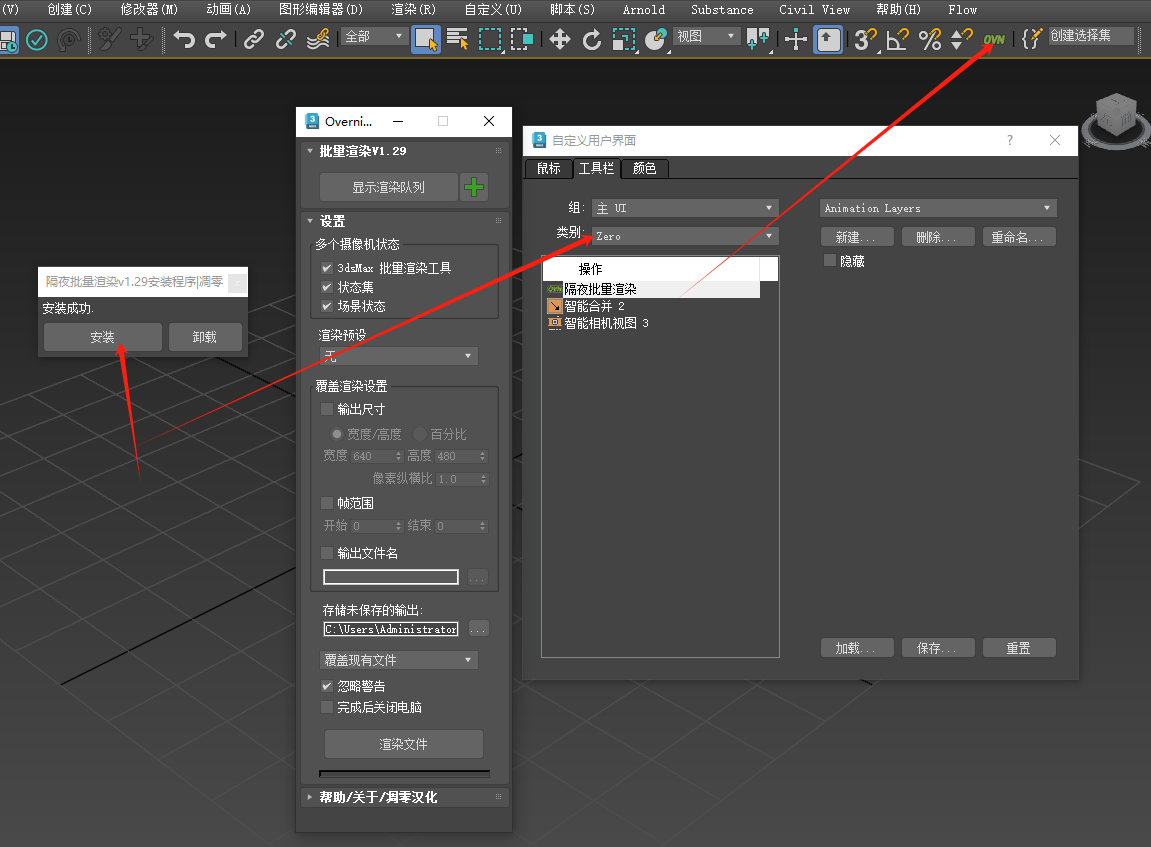Screen dimensions: 1151x847
Task: Click the teal checkmark icon in toolbar
Action: [x=37, y=40]
